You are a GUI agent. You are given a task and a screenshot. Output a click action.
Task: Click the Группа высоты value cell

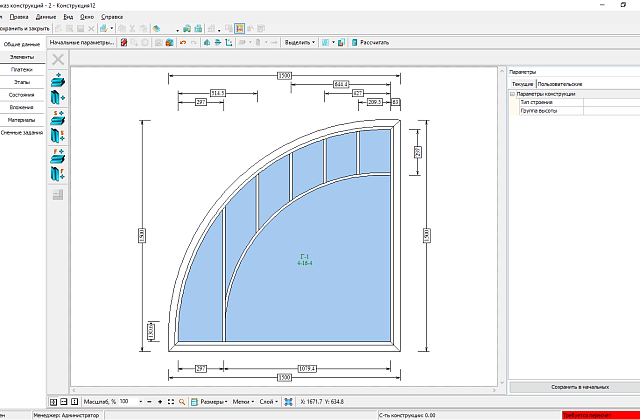pyautogui.click(x=611, y=111)
